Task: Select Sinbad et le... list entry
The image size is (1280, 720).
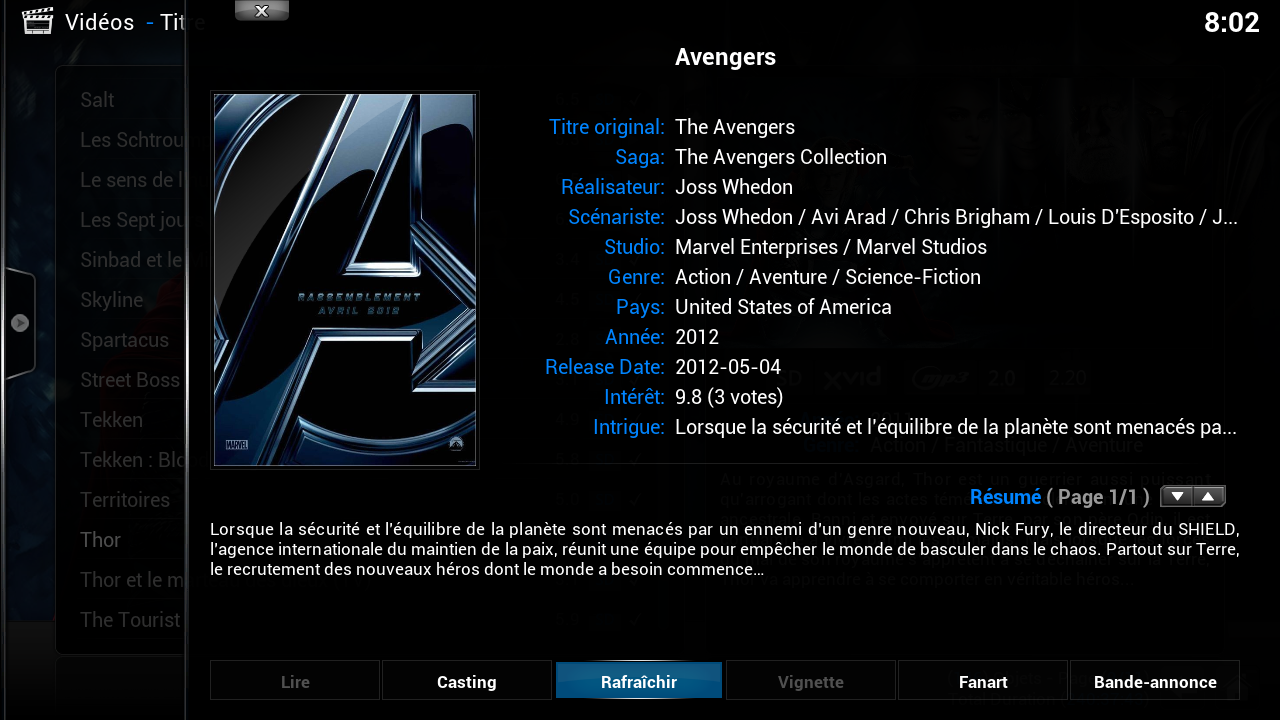Action: pyautogui.click(x=132, y=260)
